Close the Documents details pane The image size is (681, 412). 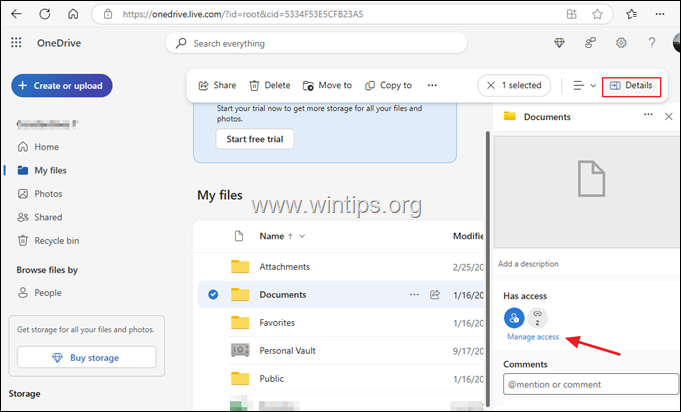668,116
